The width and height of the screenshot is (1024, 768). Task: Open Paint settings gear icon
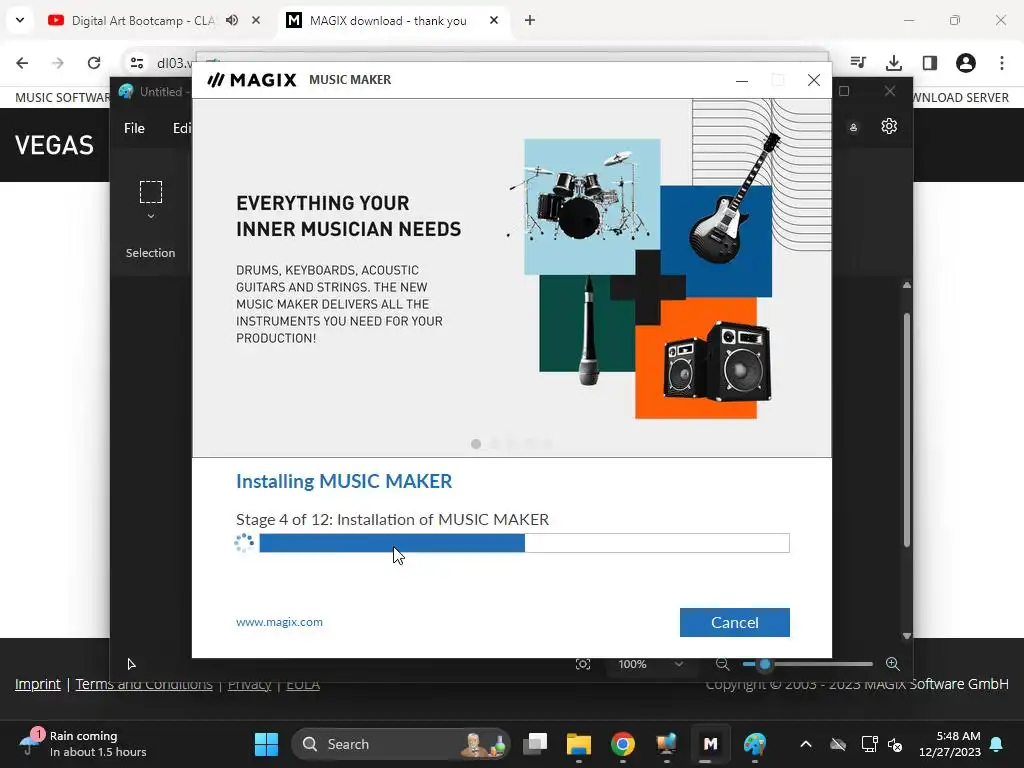[889, 126]
